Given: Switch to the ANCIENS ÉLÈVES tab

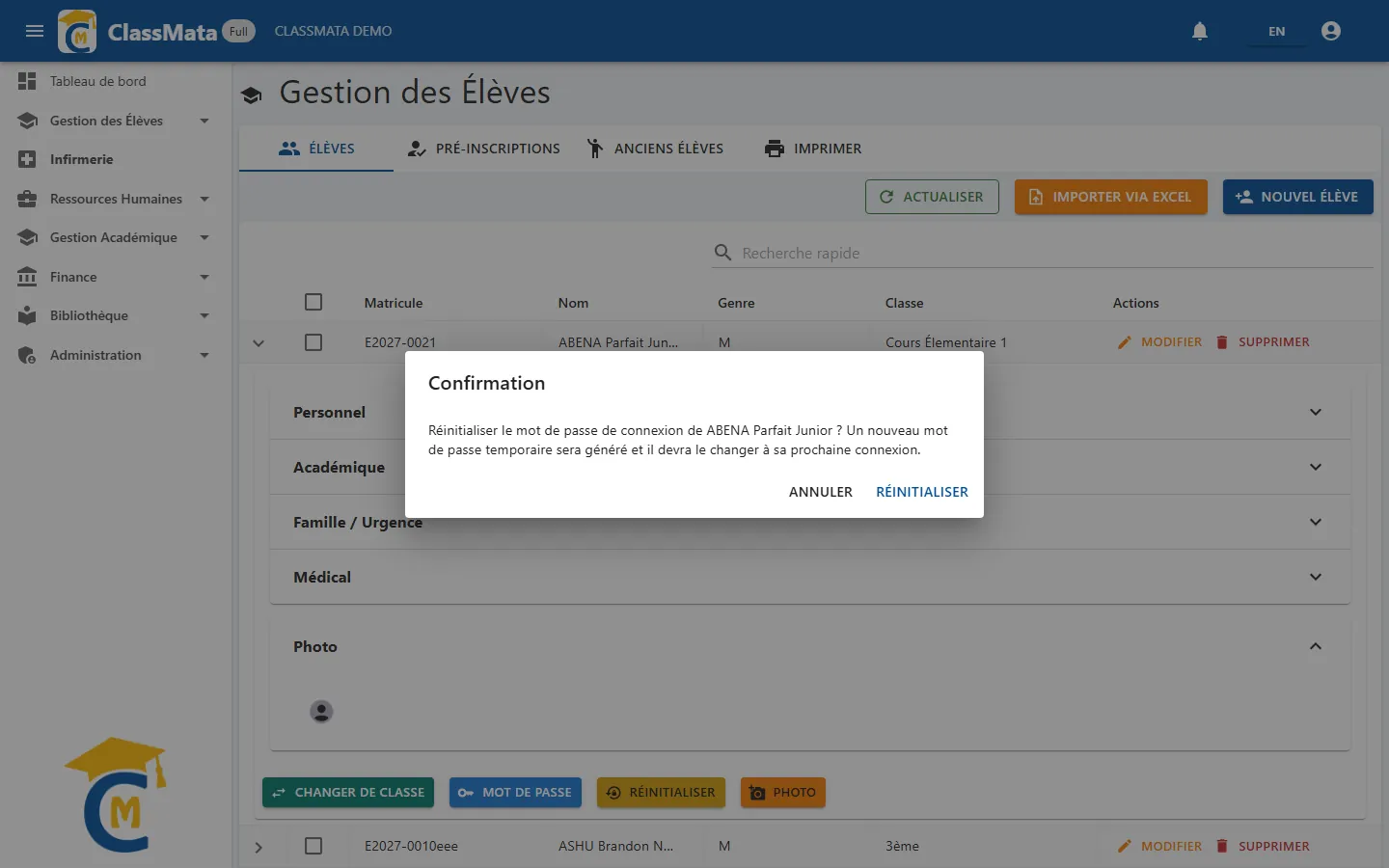Looking at the screenshot, I should [x=655, y=149].
